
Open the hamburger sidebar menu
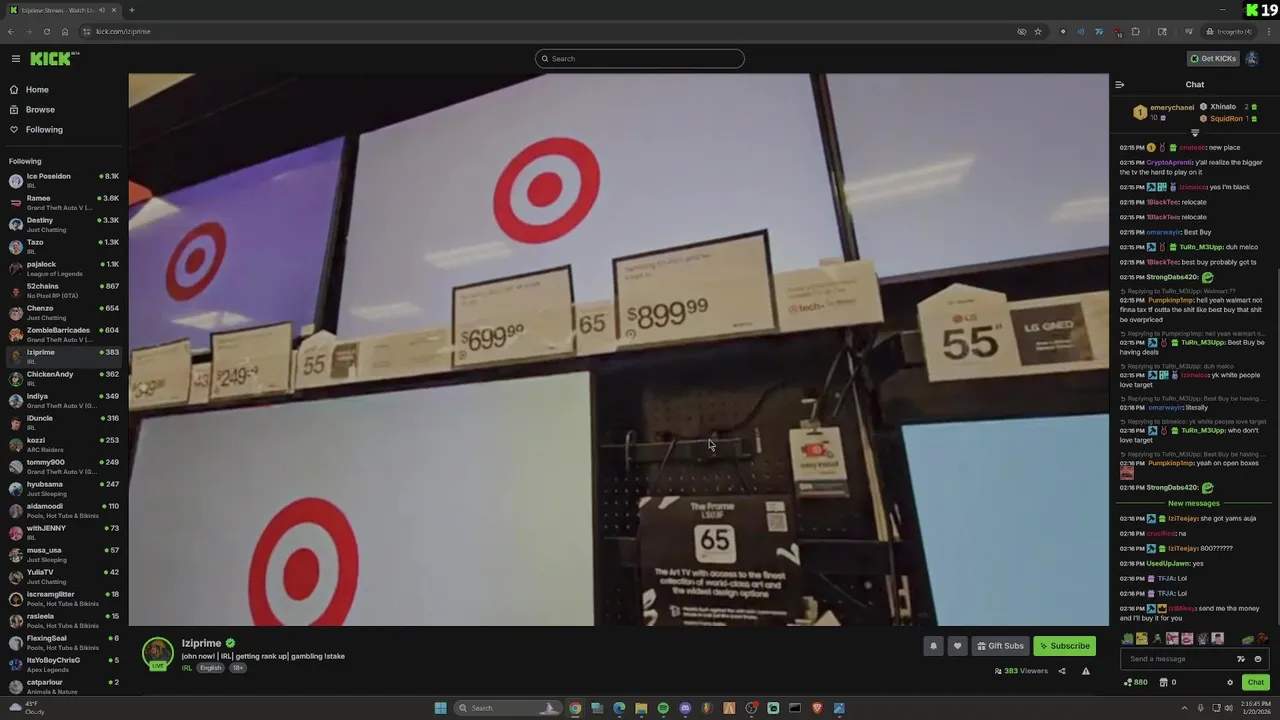(x=16, y=58)
